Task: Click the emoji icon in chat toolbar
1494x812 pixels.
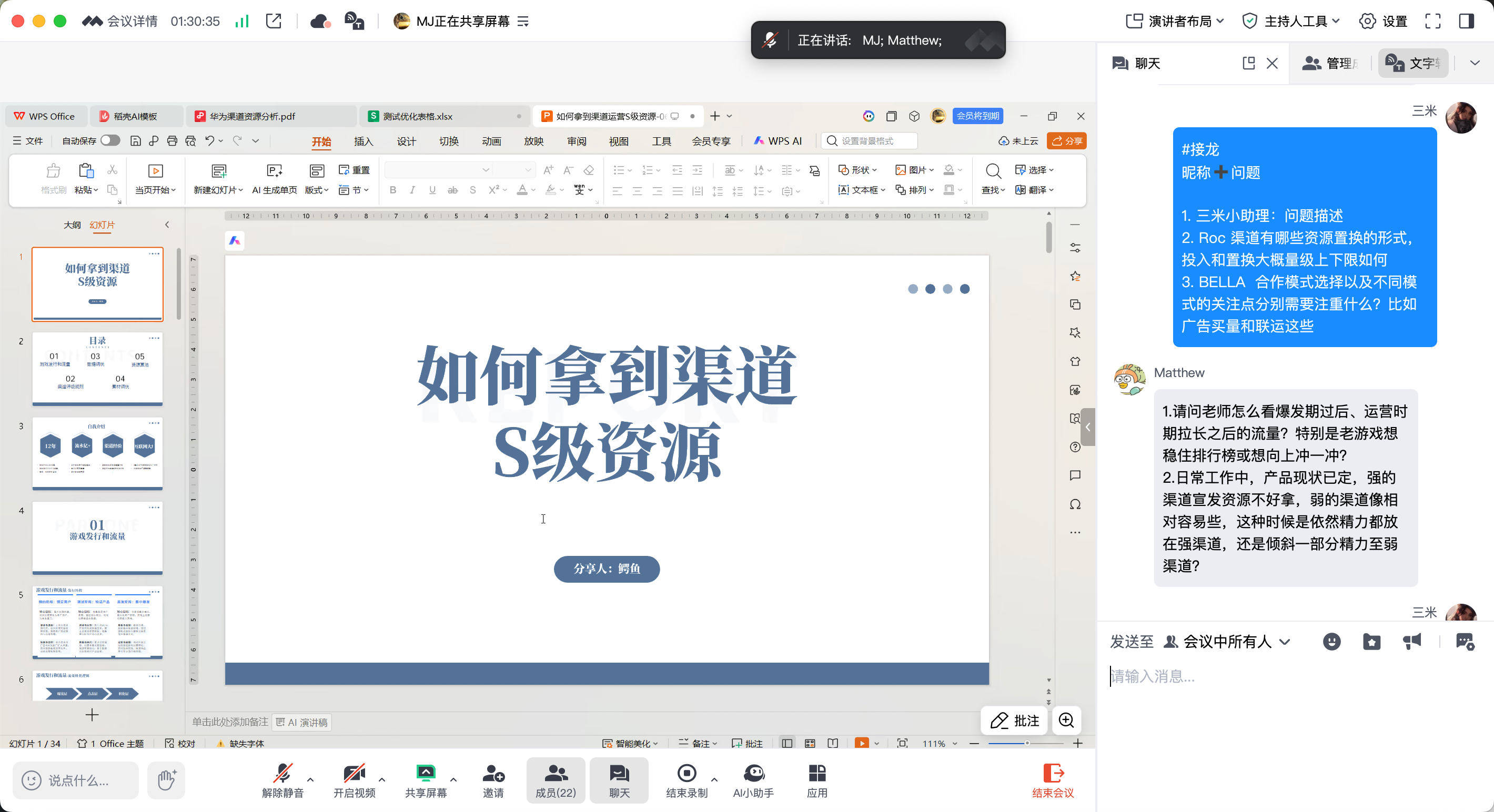Action: coord(1331,642)
